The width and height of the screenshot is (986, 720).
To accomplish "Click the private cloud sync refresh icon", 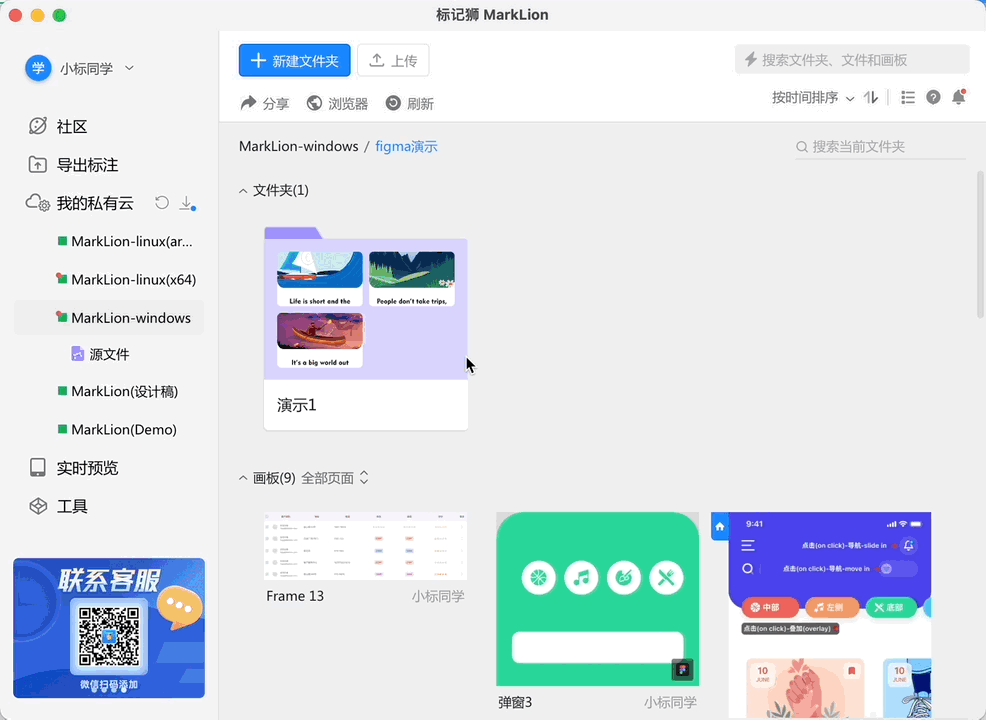I will point(162,203).
